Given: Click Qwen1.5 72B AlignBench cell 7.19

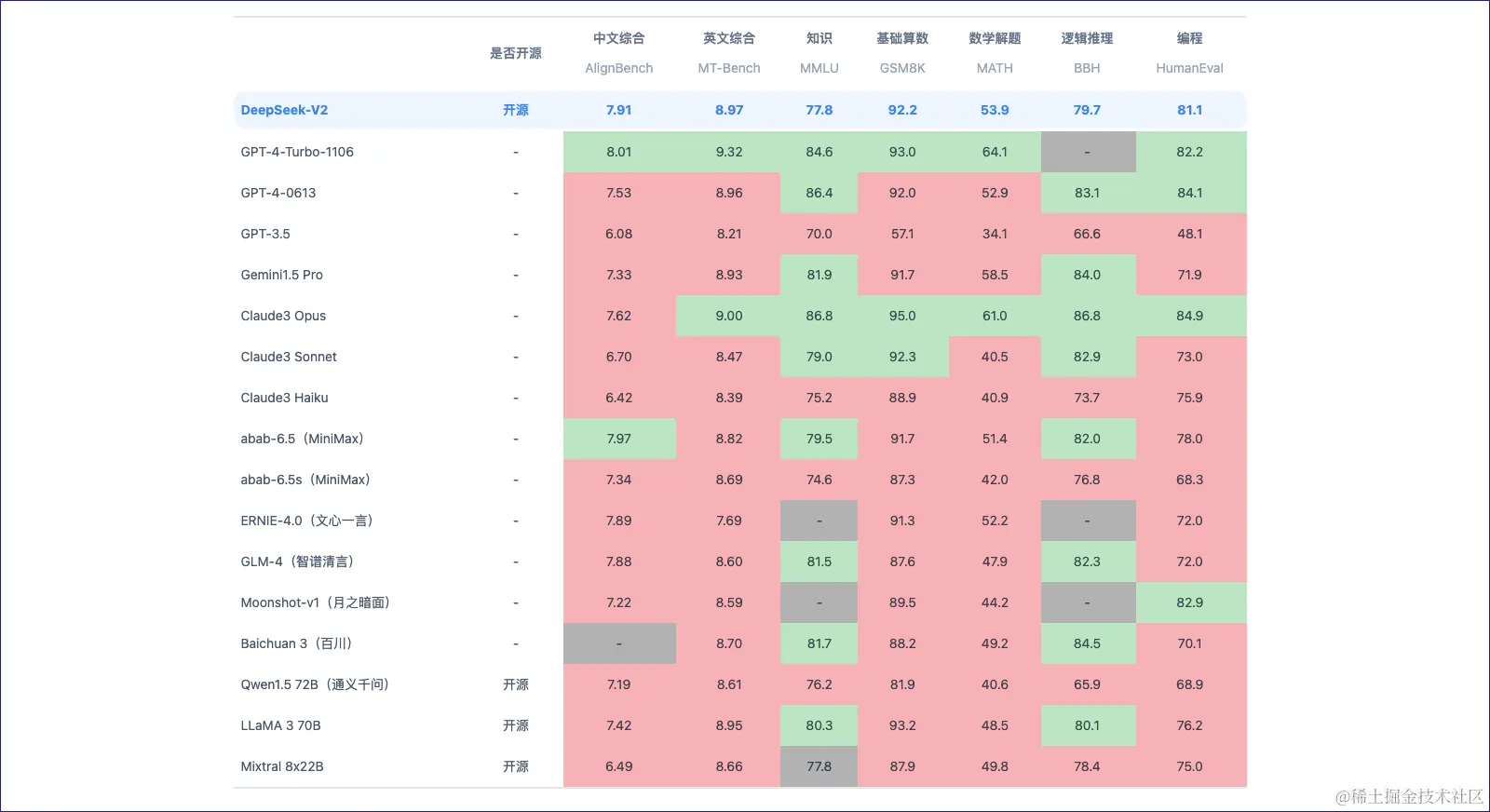Looking at the screenshot, I should click(619, 684).
